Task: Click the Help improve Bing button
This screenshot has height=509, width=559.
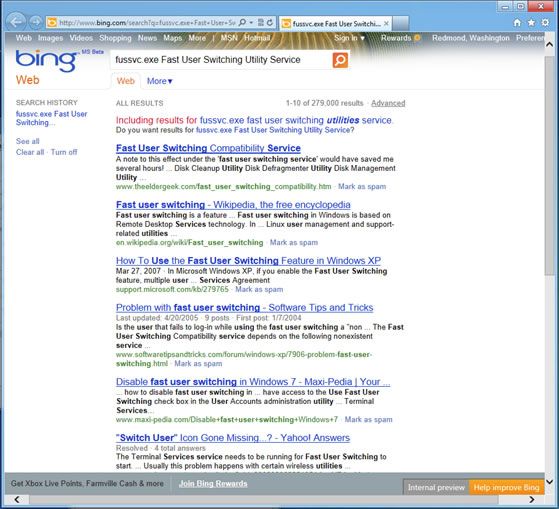Action: pos(506,488)
